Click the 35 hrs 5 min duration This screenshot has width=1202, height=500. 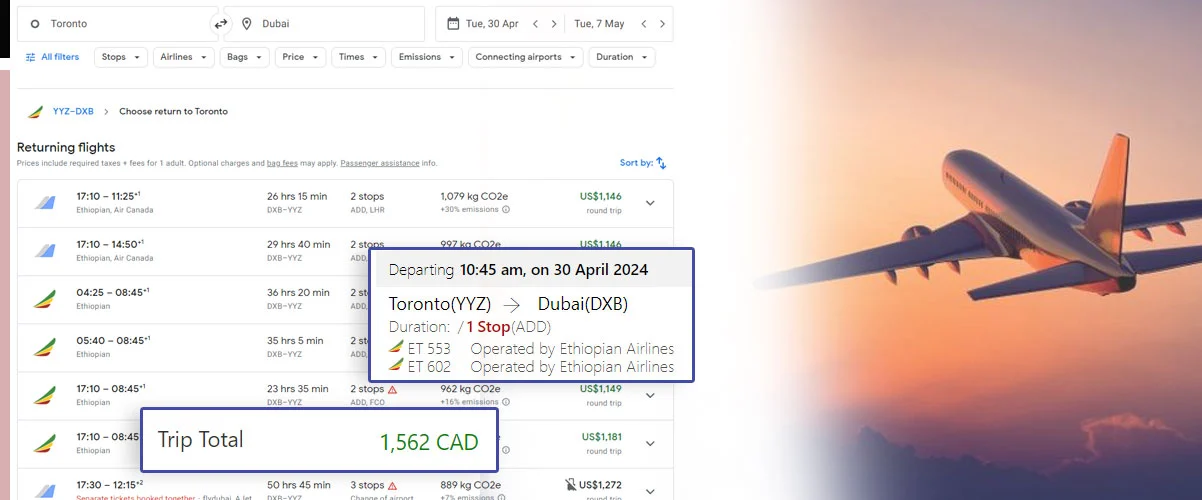pyautogui.click(x=295, y=340)
